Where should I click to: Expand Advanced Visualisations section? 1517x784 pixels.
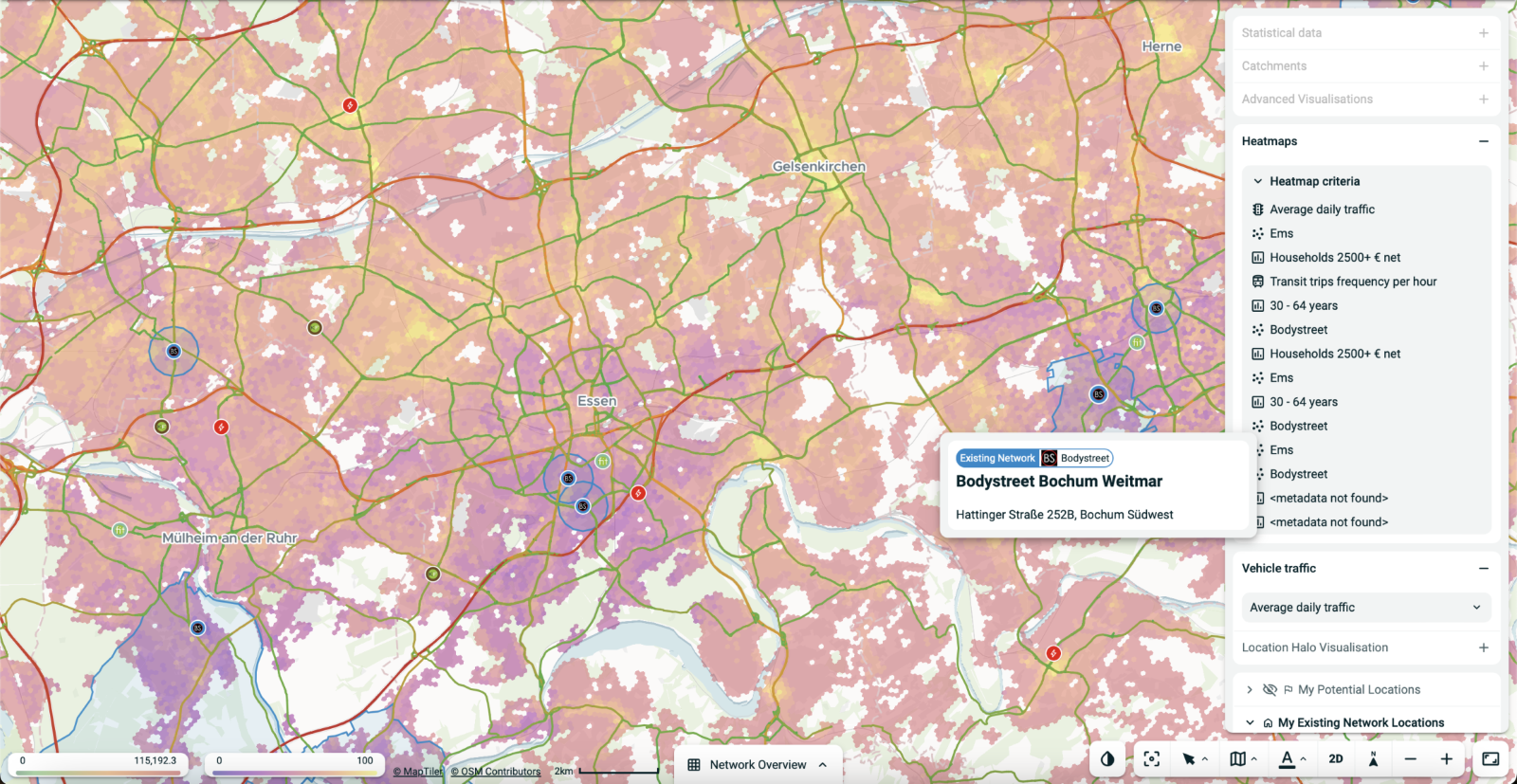[1484, 100]
